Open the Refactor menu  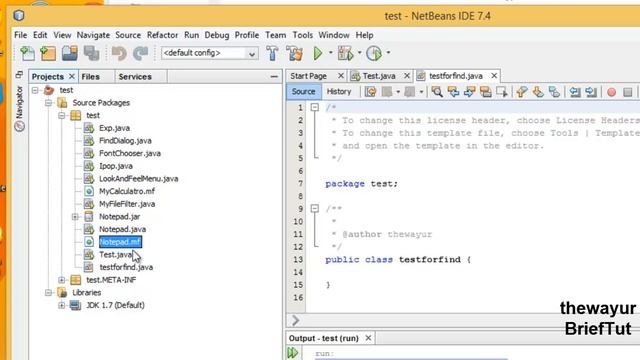pos(162,35)
